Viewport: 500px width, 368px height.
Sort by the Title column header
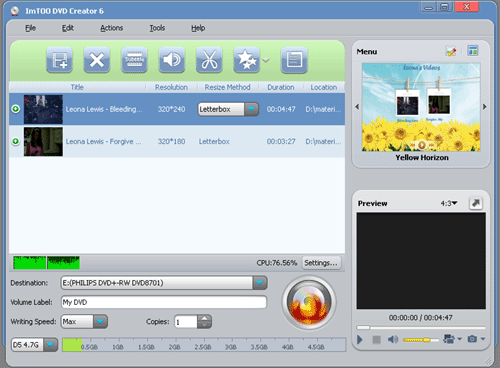tap(77, 87)
